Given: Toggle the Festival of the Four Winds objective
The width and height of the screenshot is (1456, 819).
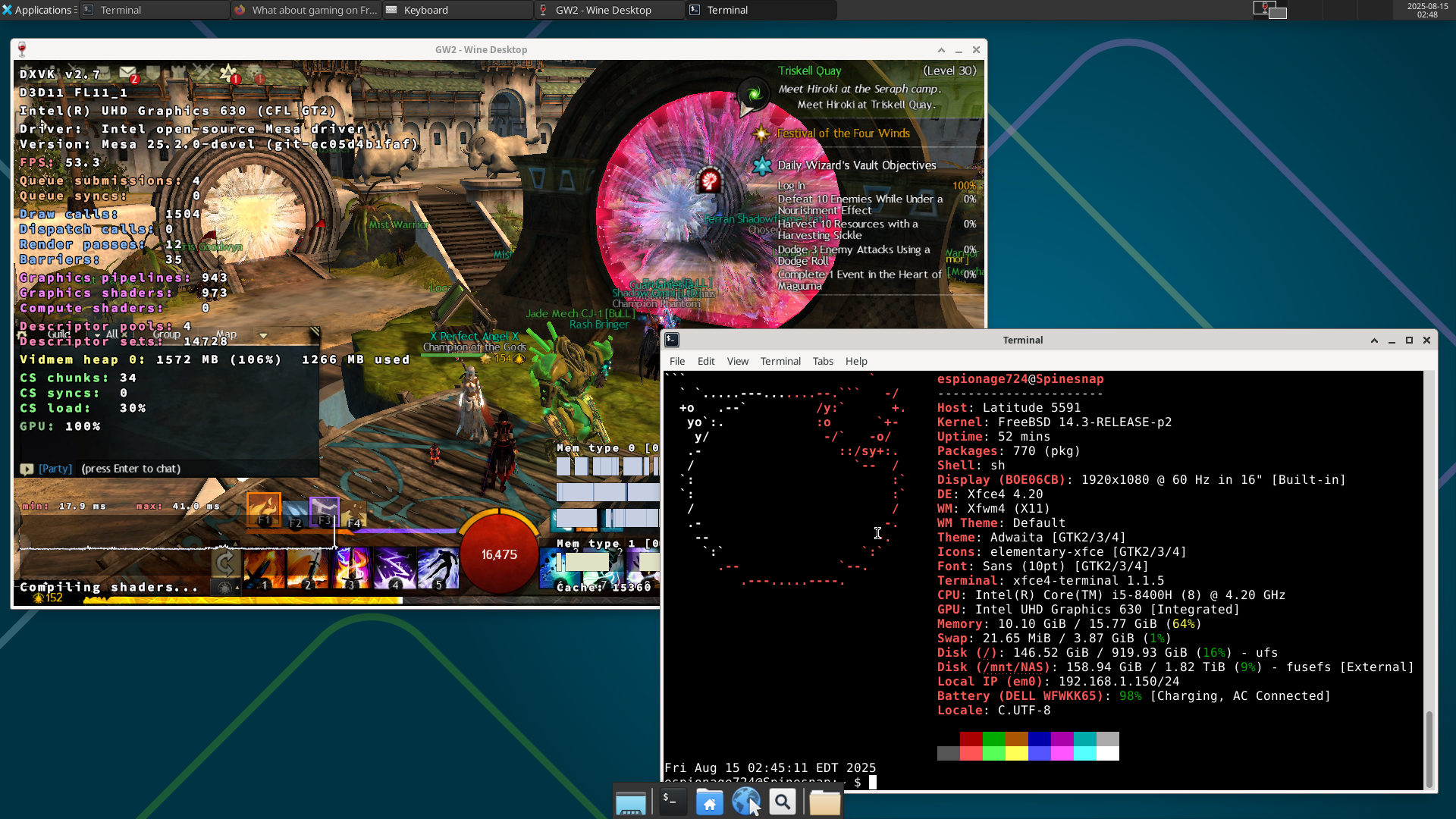Looking at the screenshot, I should pyautogui.click(x=843, y=133).
